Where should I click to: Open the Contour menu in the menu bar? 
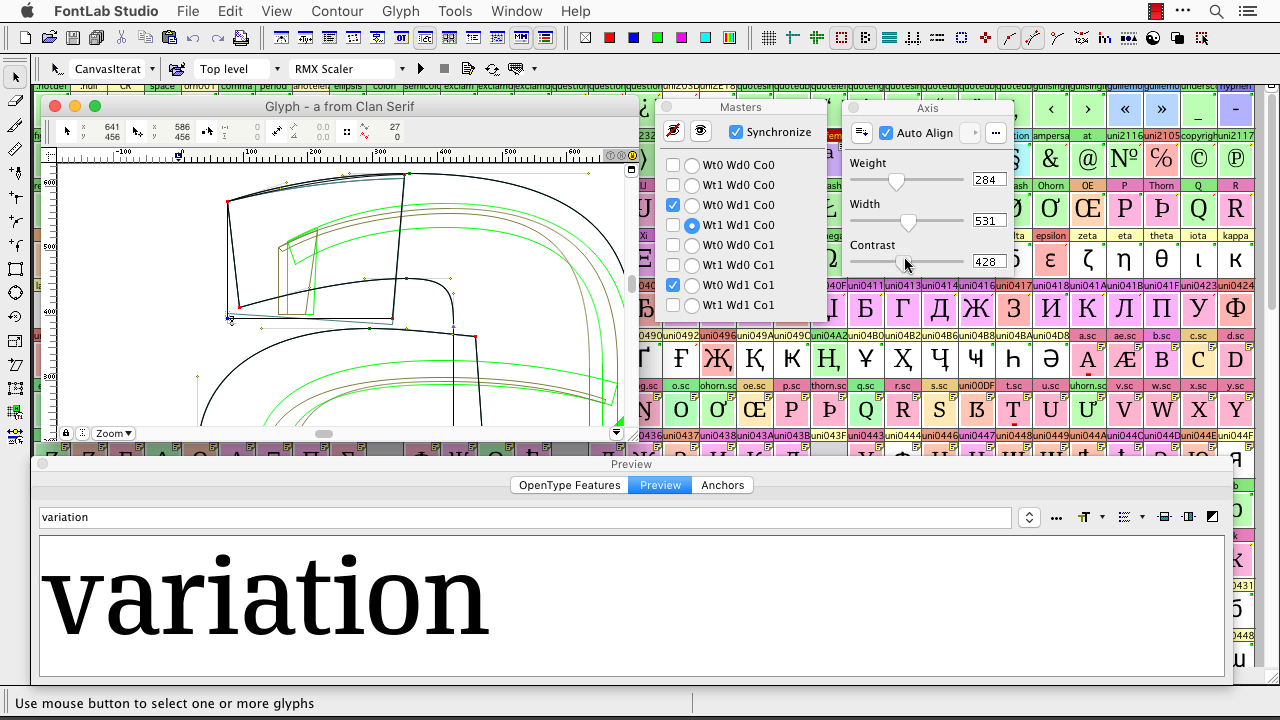[337, 11]
